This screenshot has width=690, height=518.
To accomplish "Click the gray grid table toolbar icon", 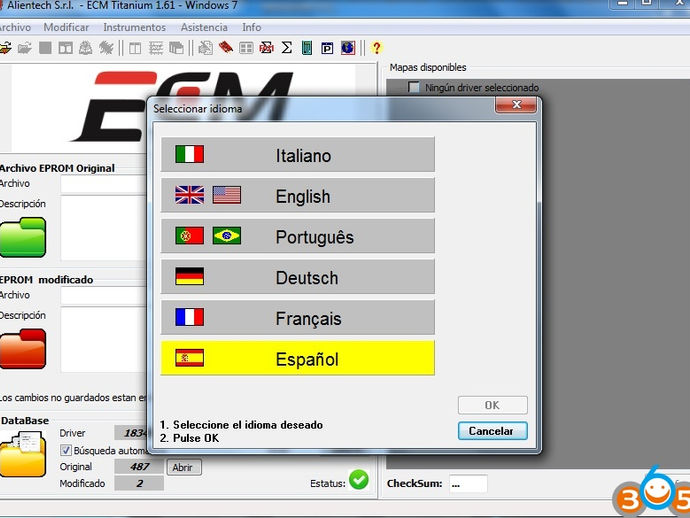I will coord(246,48).
